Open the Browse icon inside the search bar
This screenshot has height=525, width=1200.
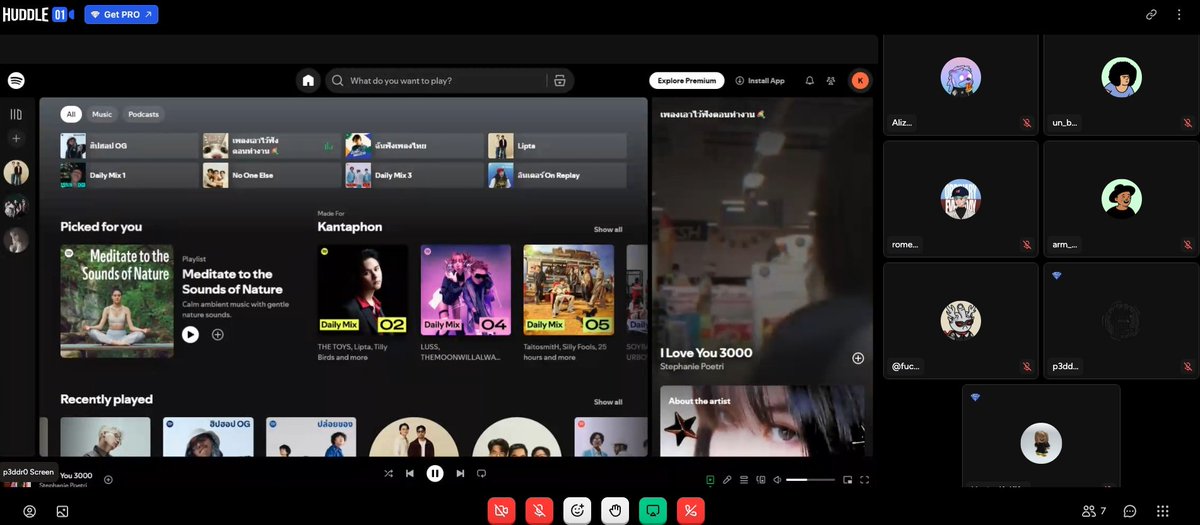(559, 81)
